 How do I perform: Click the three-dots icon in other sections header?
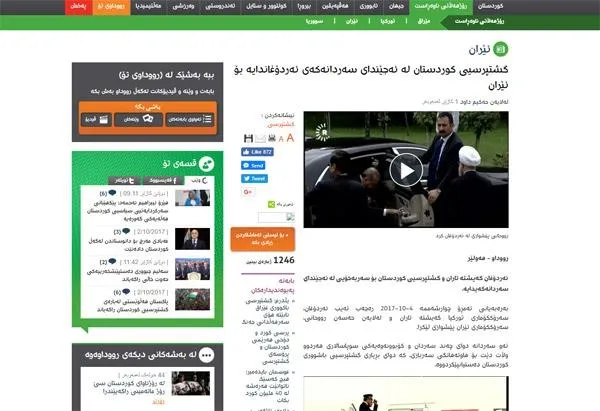[x=207, y=355]
